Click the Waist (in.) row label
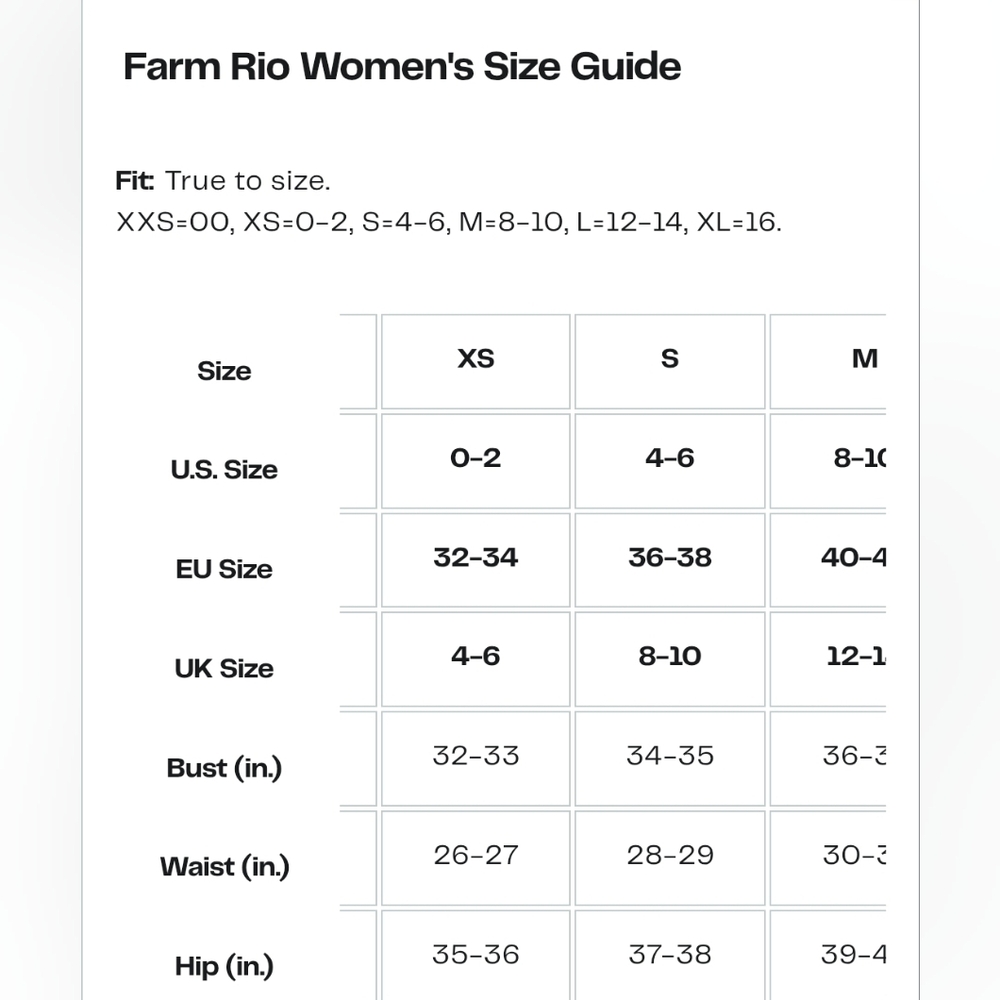This screenshot has height=1000, width=1000. pos(224,867)
